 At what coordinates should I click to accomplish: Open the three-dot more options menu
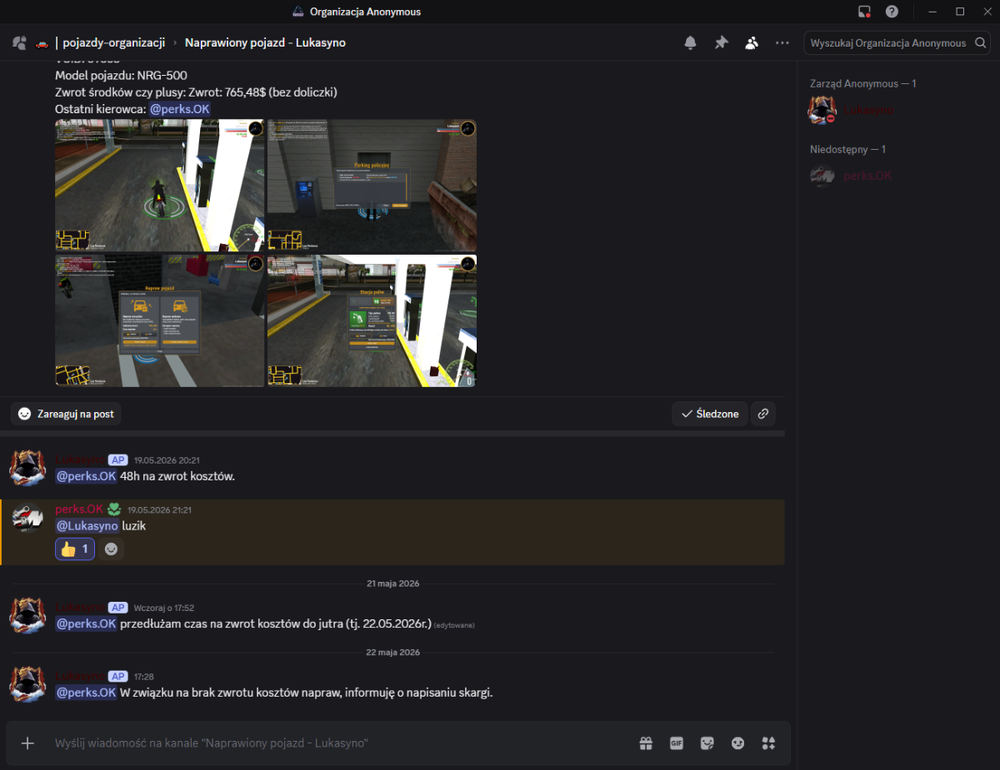pyautogui.click(x=783, y=43)
